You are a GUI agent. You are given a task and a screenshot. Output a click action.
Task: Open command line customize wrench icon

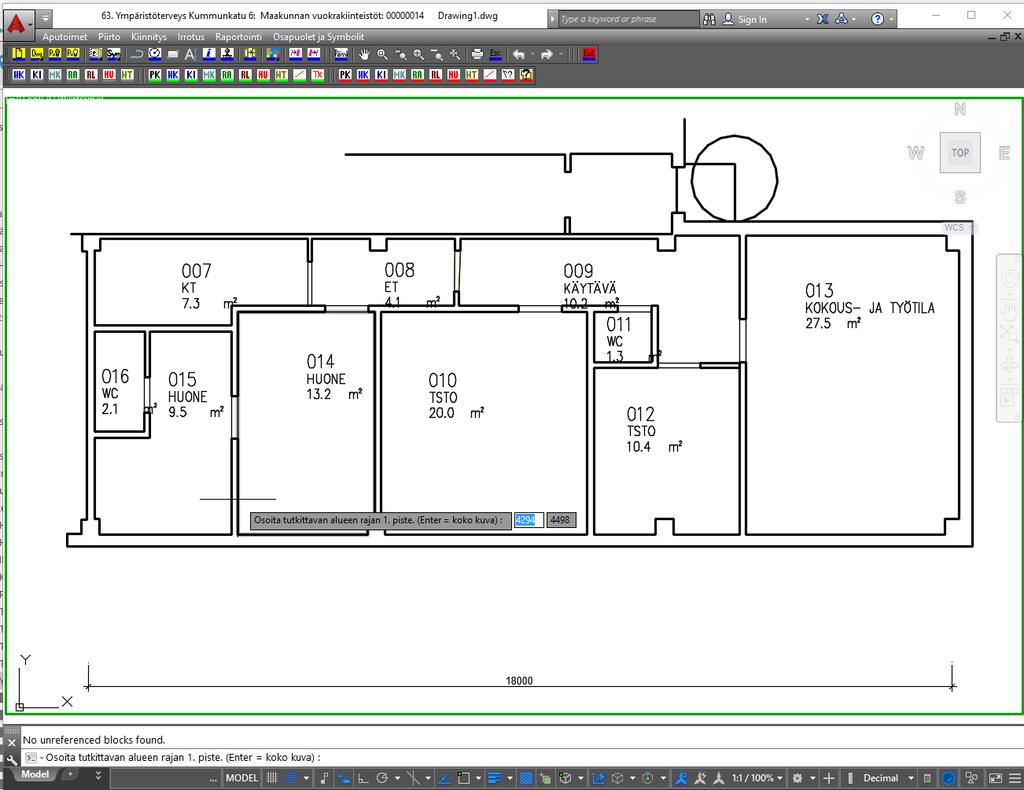[12, 759]
